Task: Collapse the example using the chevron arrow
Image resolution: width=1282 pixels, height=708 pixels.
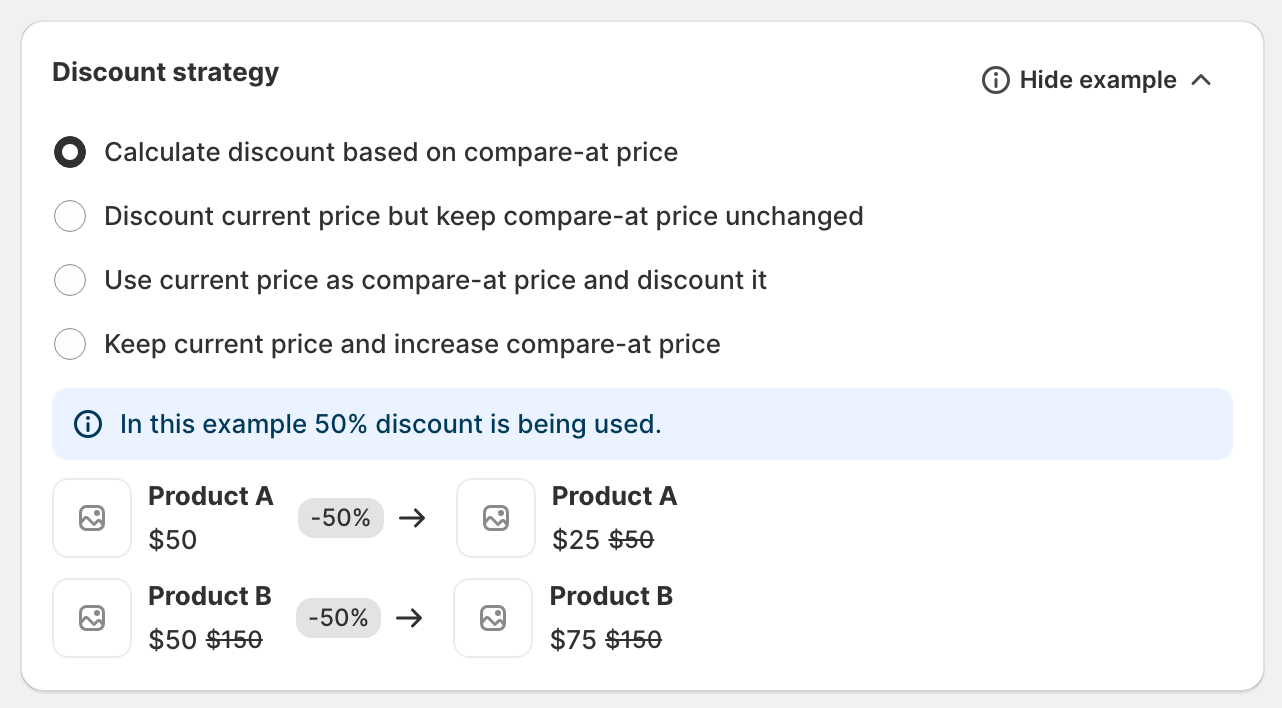Action: point(1202,80)
